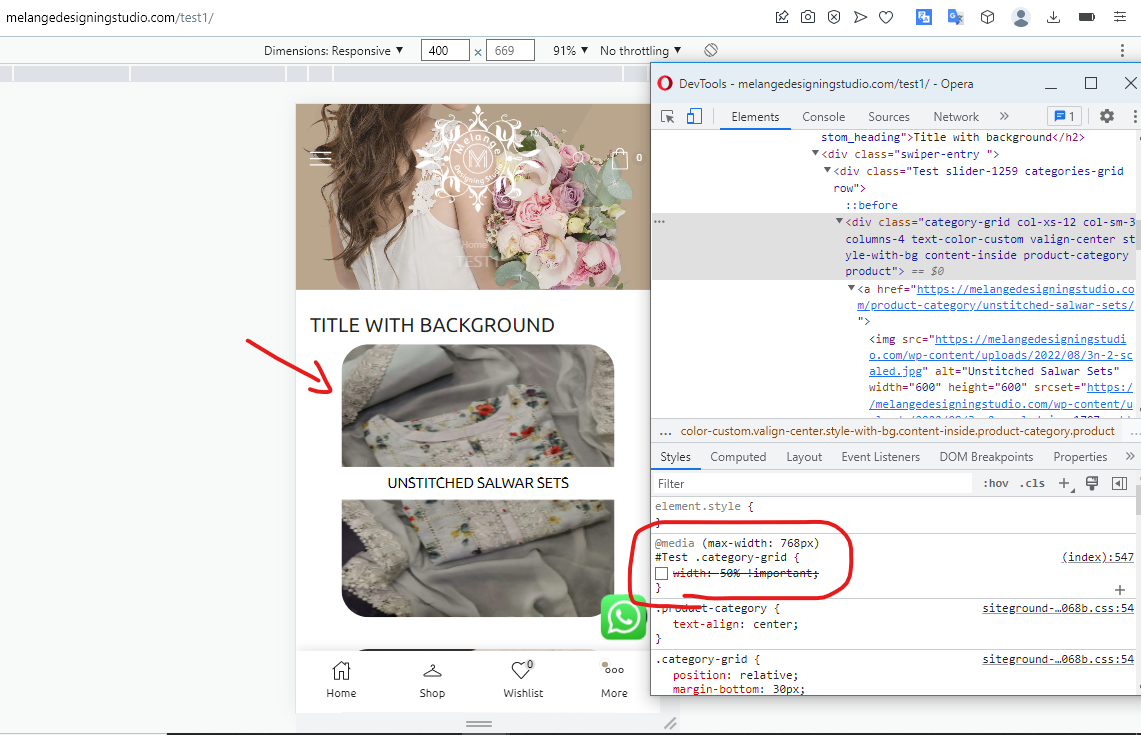Open the 91% zoom dropdown
1141x735 pixels.
coord(570,50)
